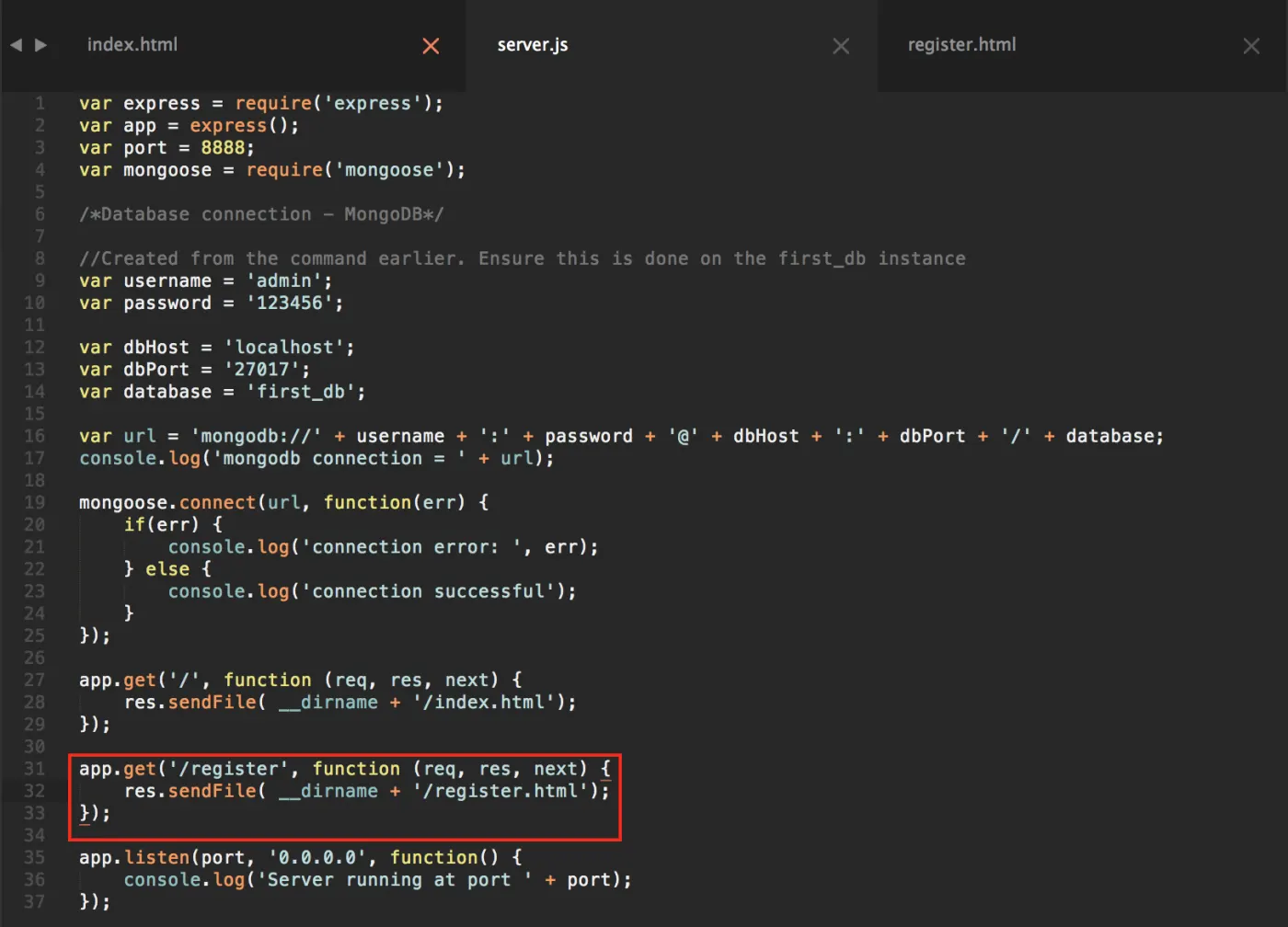The height and width of the screenshot is (927, 1288).
Task: Click the mongoose.connect call on line 19
Action: pyautogui.click(x=167, y=502)
